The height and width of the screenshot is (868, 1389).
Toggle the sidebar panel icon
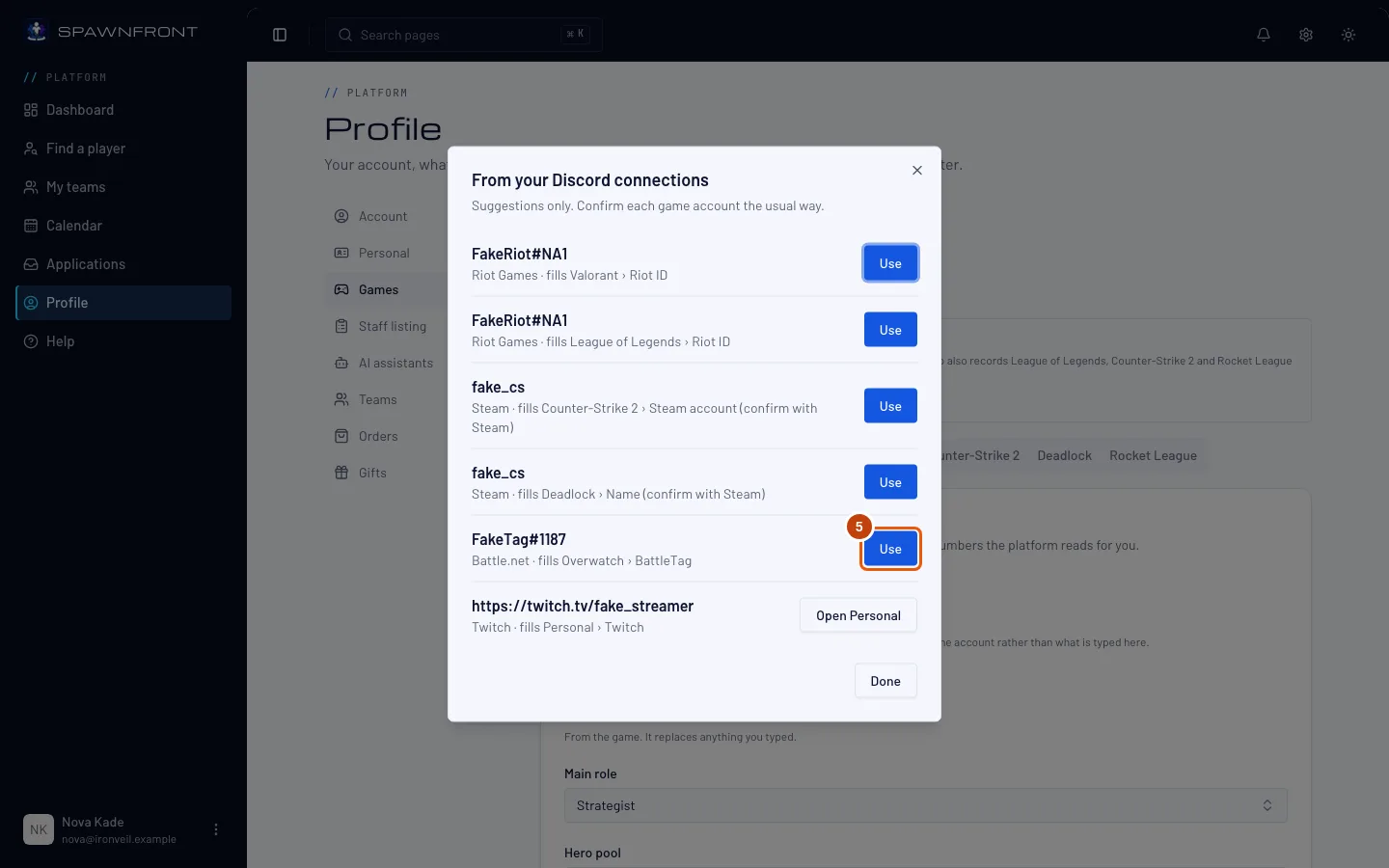(280, 35)
